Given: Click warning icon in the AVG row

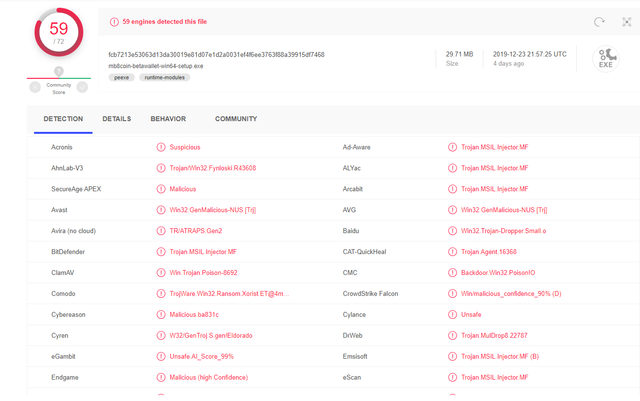Looking at the screenshot, I should (x=452, y=210).
